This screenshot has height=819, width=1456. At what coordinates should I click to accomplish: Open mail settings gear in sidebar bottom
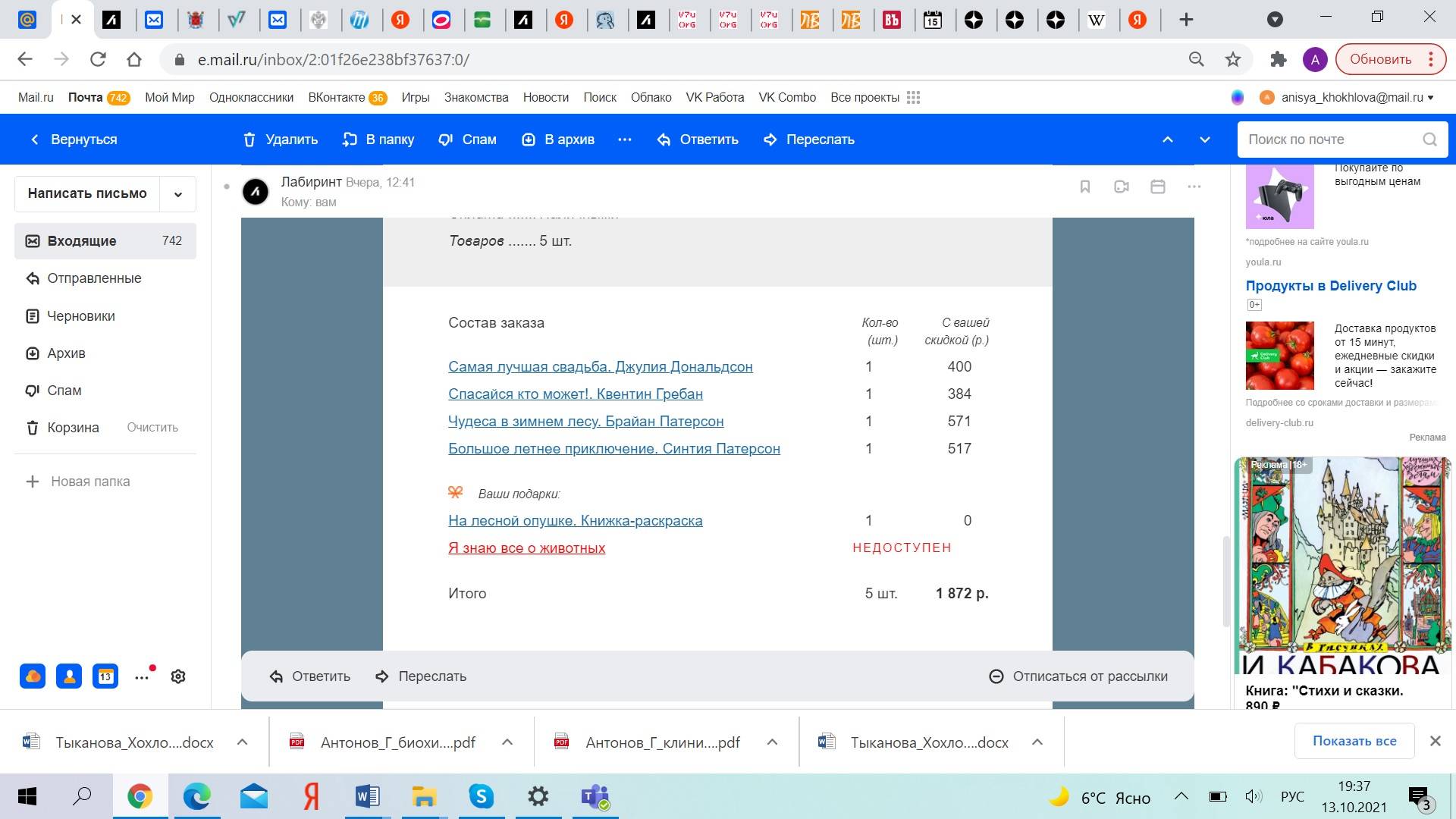pos(178,676)
